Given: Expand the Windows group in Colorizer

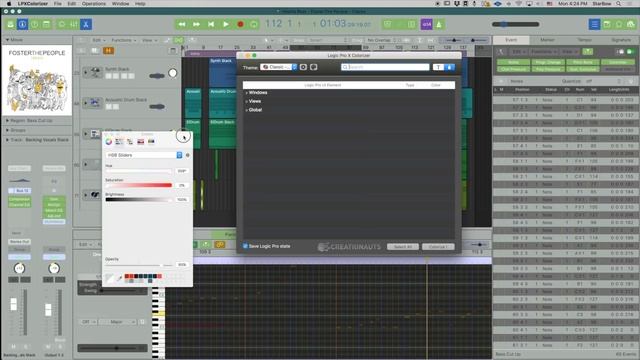Looking at the screenshot, I should [x=247, y=93].
